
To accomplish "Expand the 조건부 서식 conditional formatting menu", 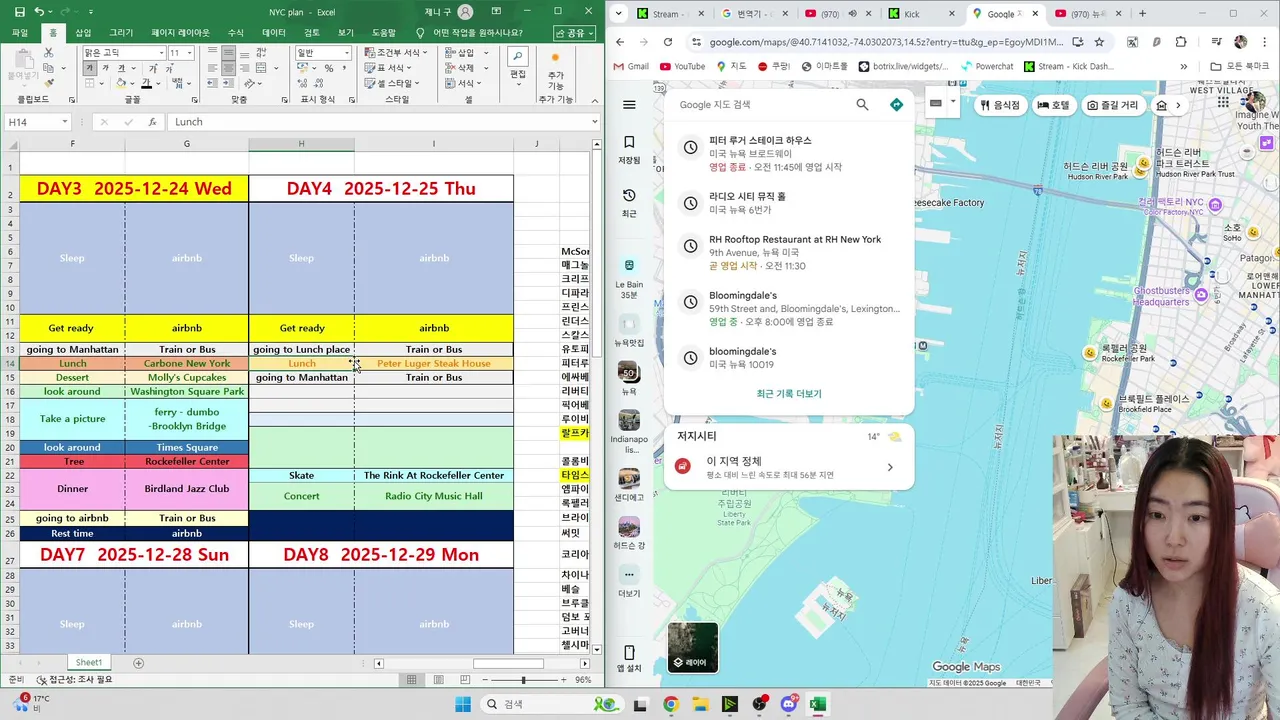I will coord(396,53).
